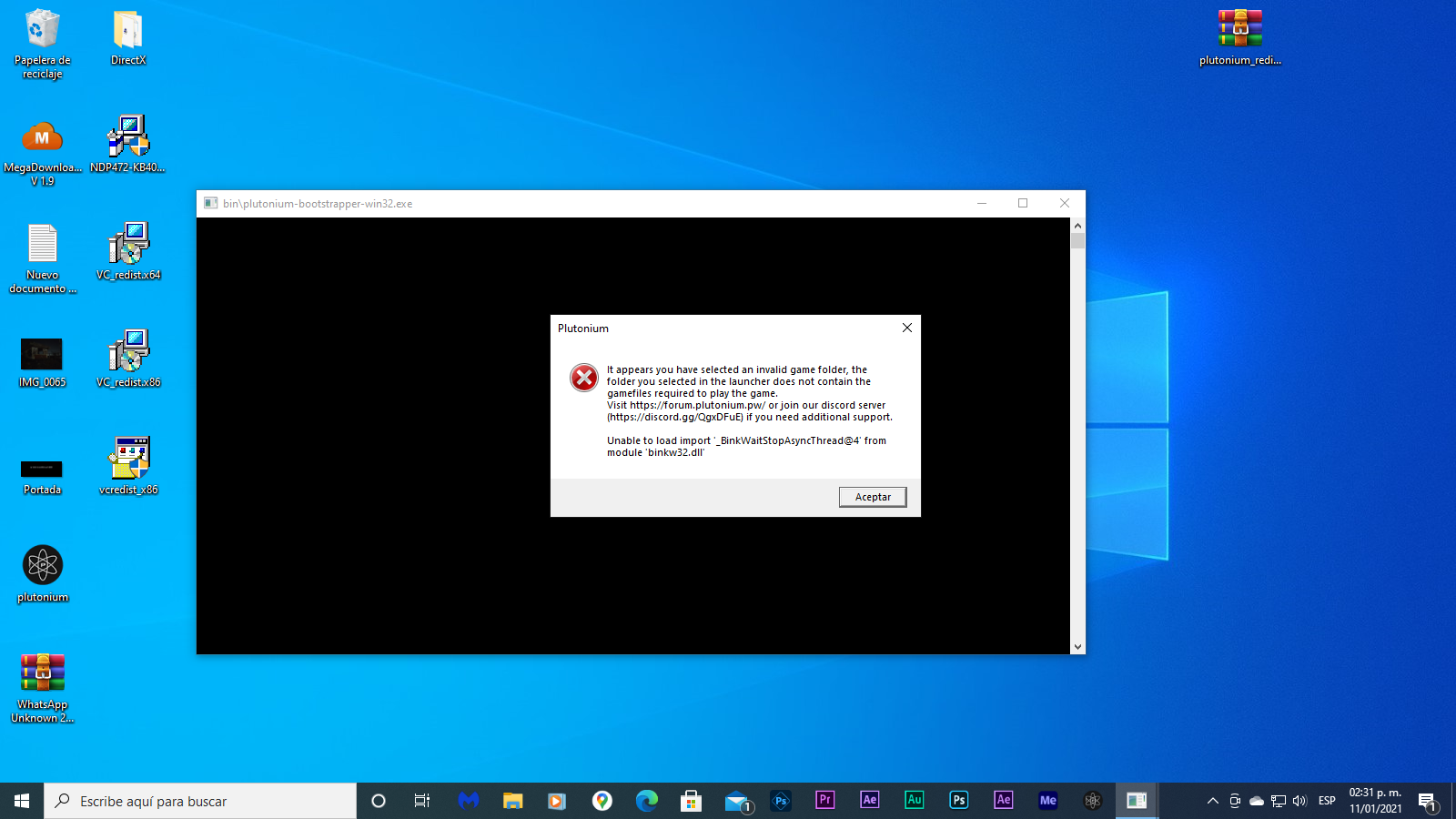The image size is (1456, 819).
Task: Maximize the plutonium-bootstrapper console window
Action: 1023,203
